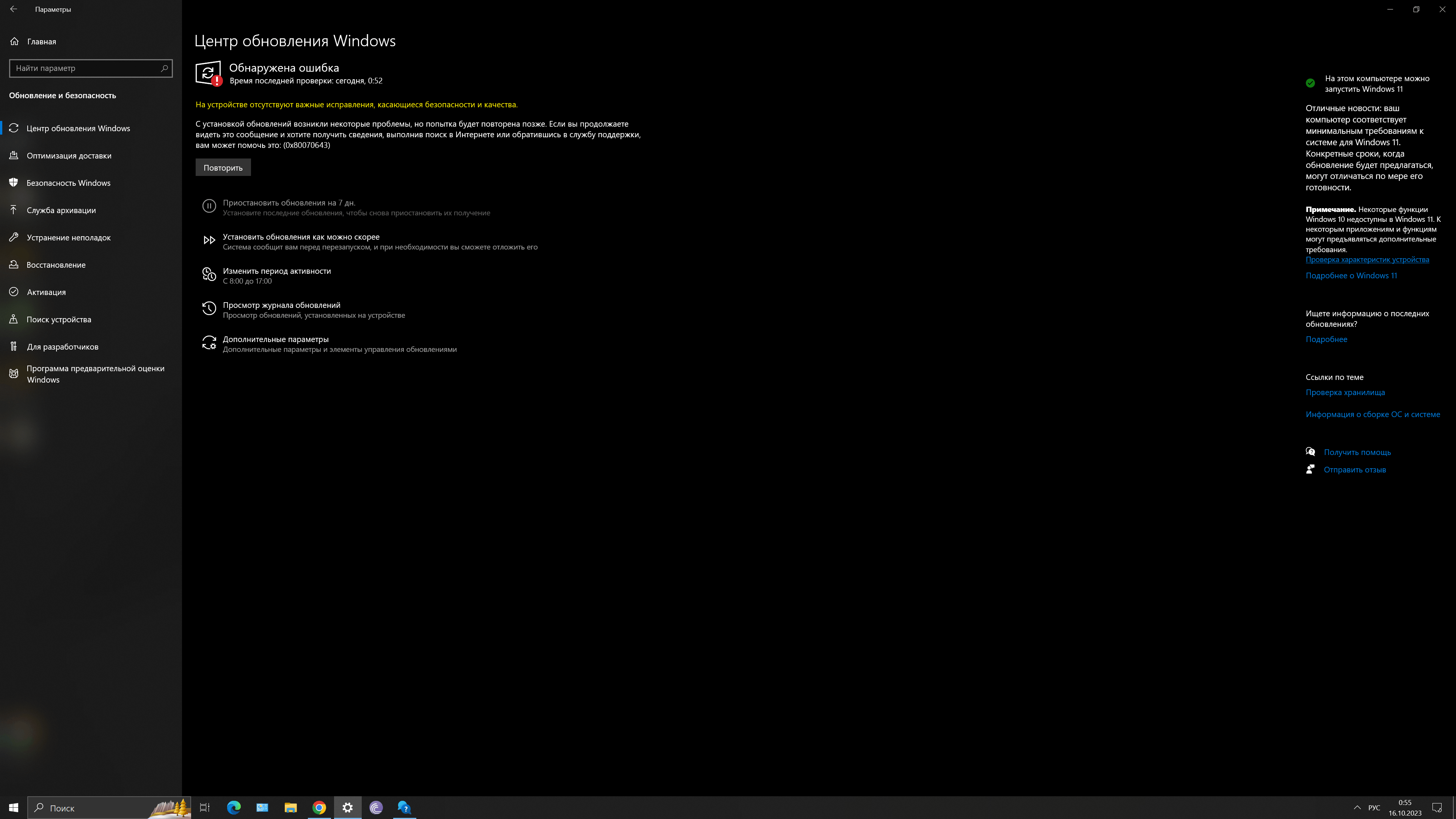Viewport: 1456px width, 819px height.
Task: Open Проверка характеристик устройства link
Action: tap(1367, 259)
